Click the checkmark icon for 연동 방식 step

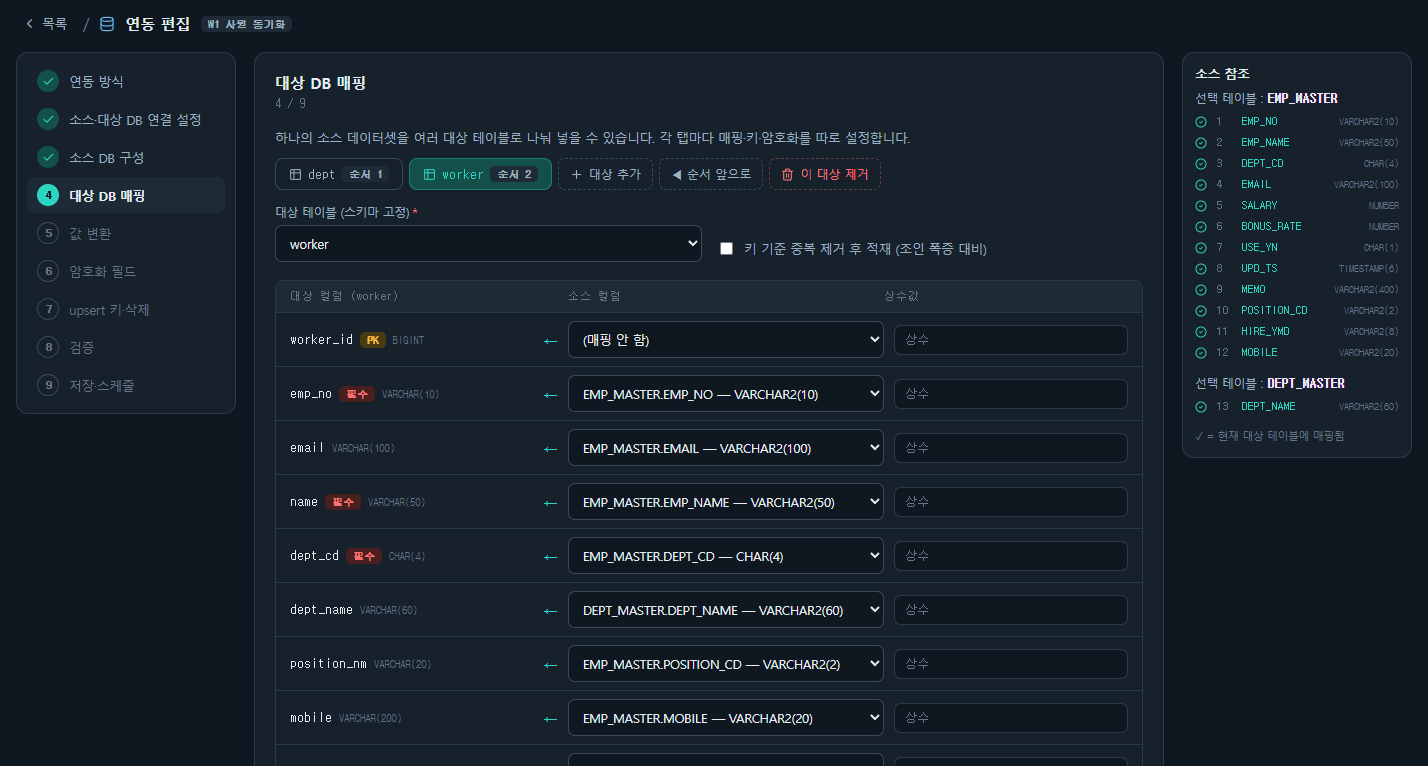(48, 81)
